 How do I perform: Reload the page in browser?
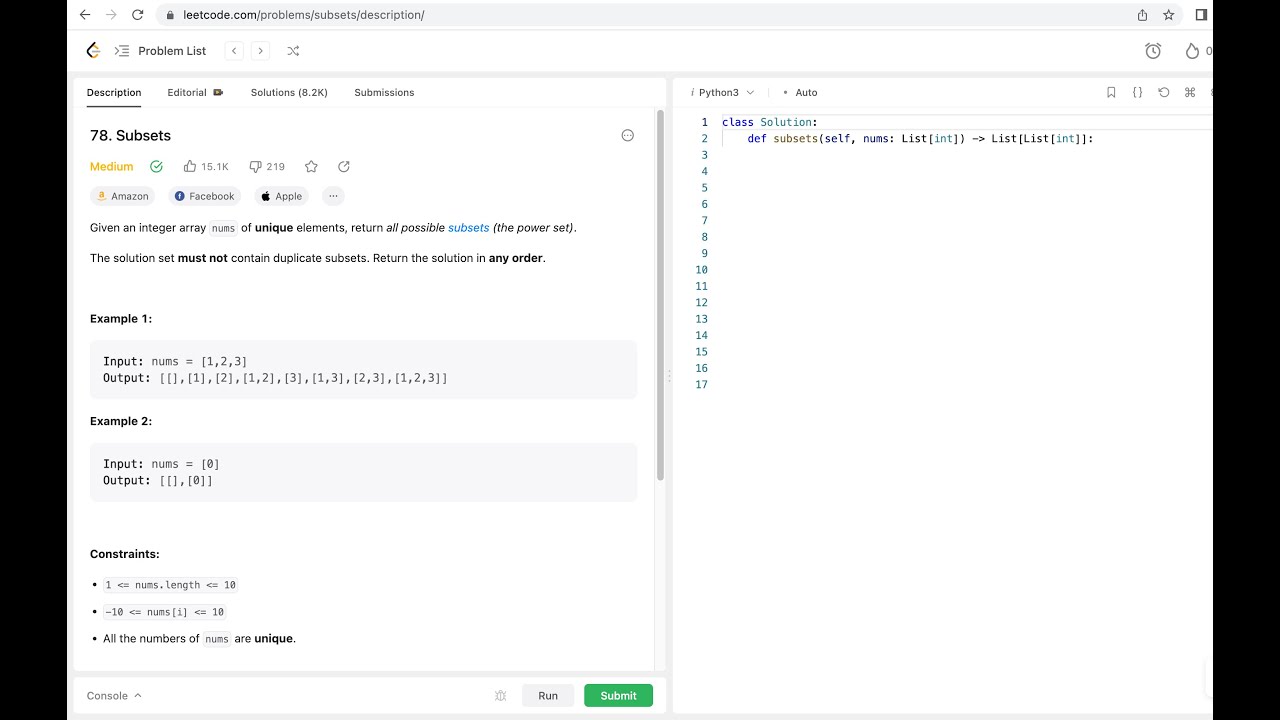point(137,15)
